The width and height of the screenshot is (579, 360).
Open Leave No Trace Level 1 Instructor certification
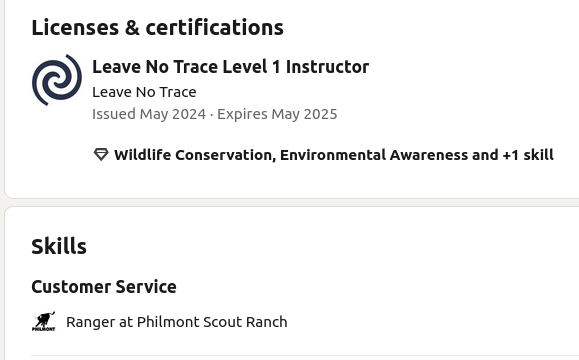coord(230,67)
